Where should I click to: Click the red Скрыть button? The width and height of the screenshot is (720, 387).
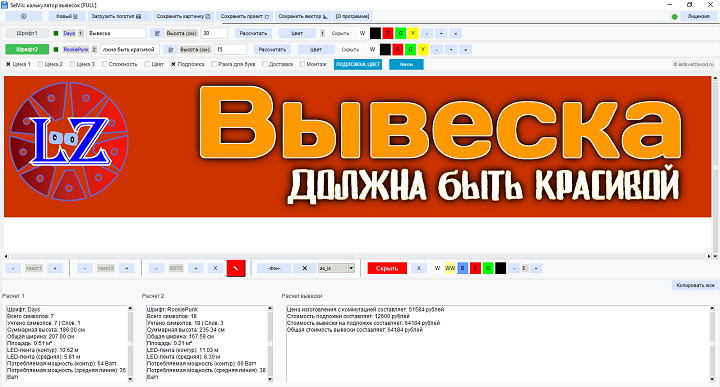tap(387, 268)
